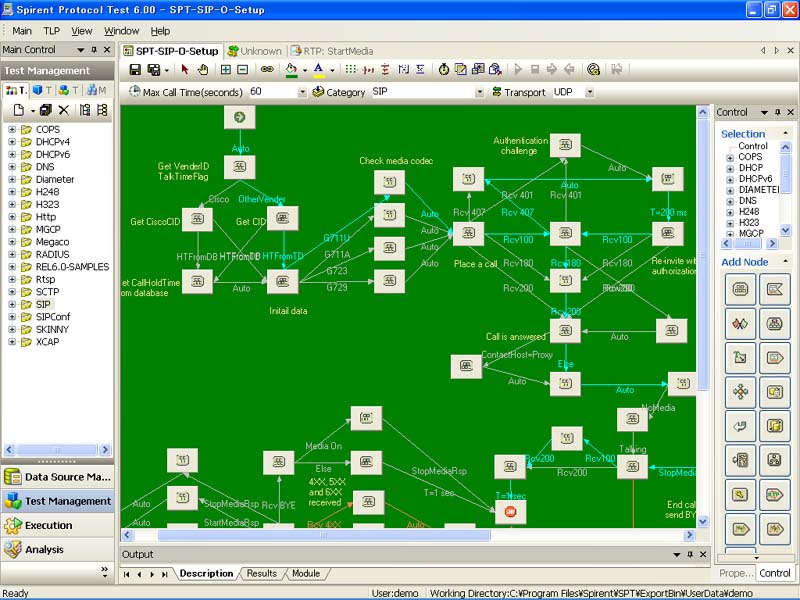
Task: Switch to the RTP: StartMedia tab
Action: tap(332, 51)
